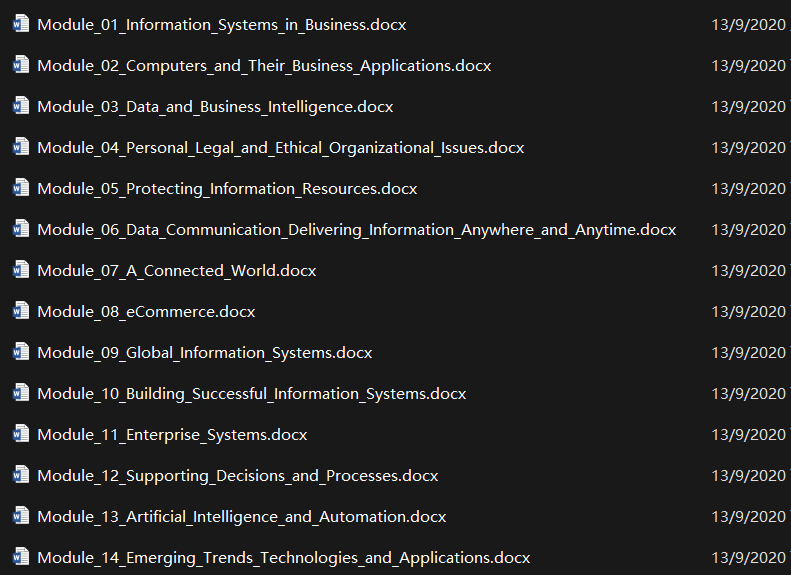791x575 pixels.
Task: Click the Word document icon of Module_03_Data_and_Business_Intelligence.docx
Action: (21, 106)
